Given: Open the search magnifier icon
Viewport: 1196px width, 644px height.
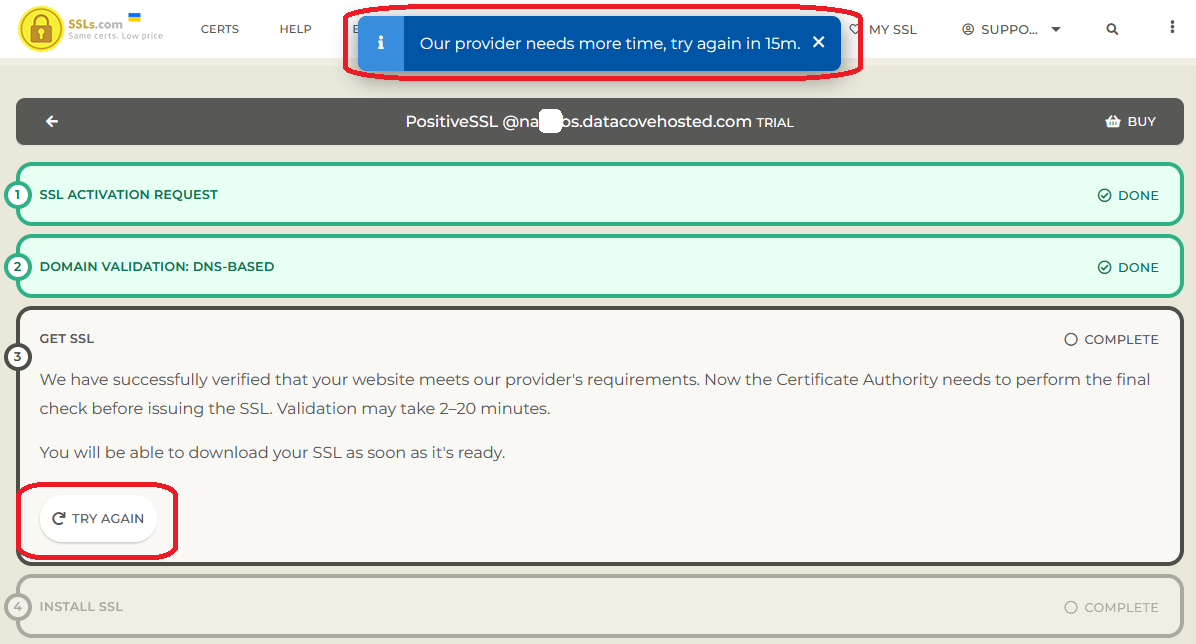Looking at the screenshot, I should click(1112, 29).
